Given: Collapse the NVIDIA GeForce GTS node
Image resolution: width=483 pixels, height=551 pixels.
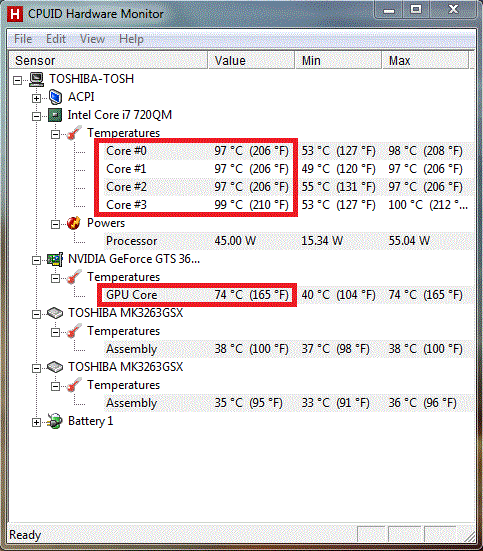Looking at the screenshot, I should tap(36, 260).
